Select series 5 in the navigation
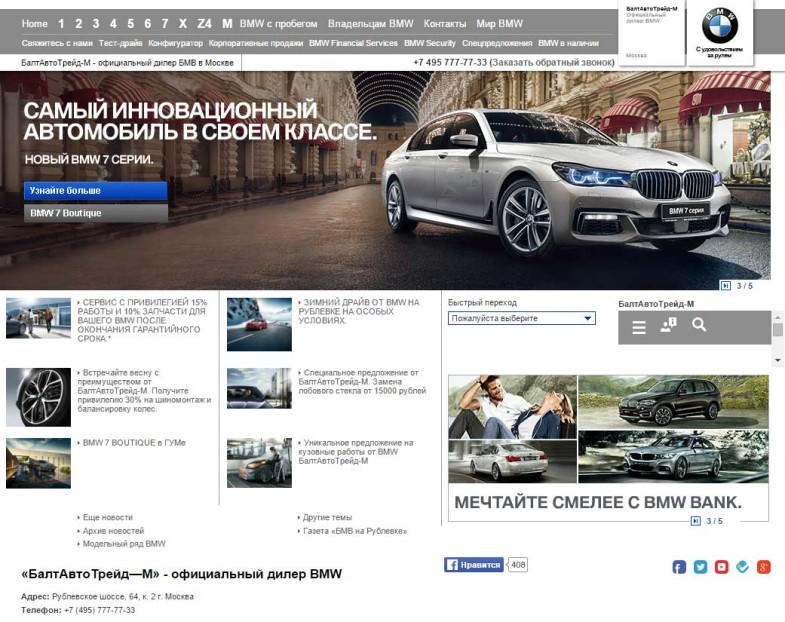Viewport: 785px width, 622px height. [x=130, y=24]
